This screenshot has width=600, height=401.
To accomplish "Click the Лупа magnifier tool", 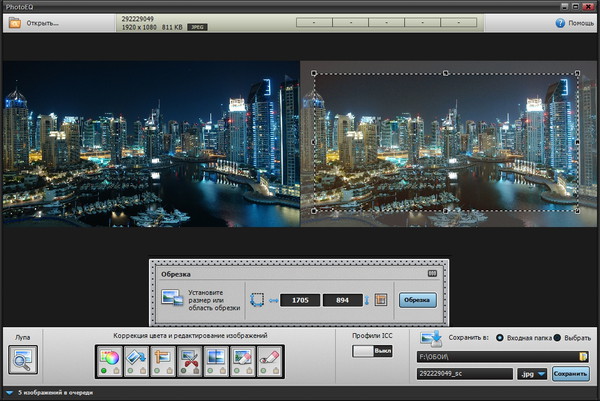I will (x=23, y=360).
